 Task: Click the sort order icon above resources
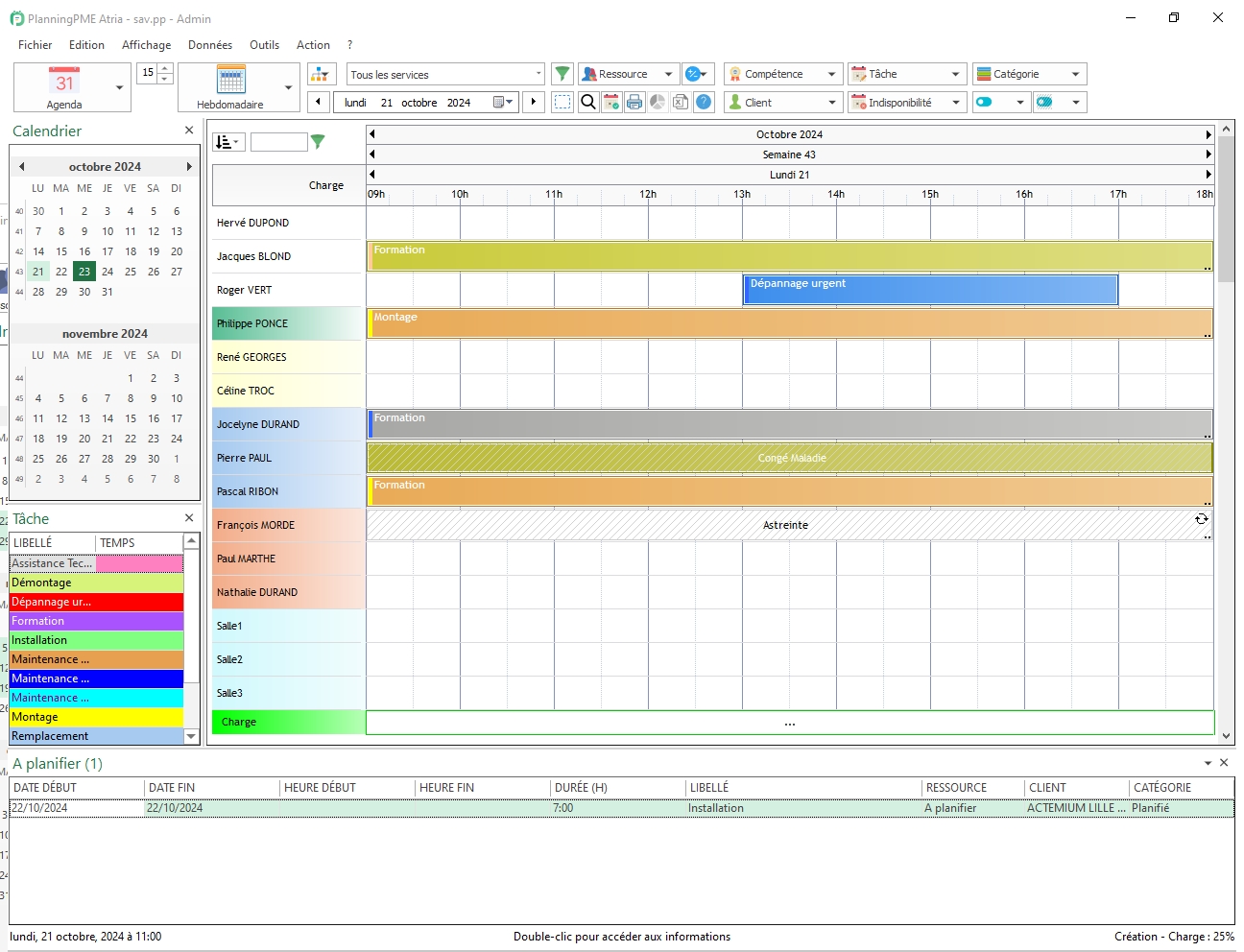click(228, 142)
